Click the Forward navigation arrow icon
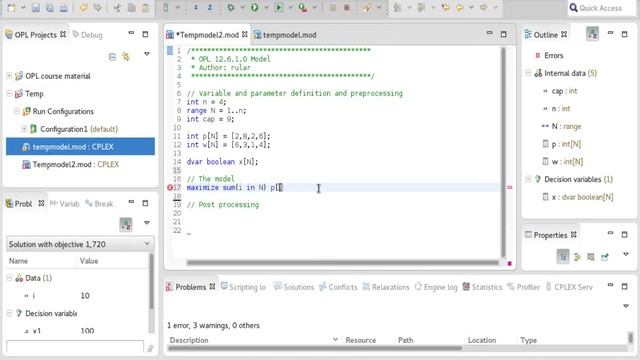 484,8
